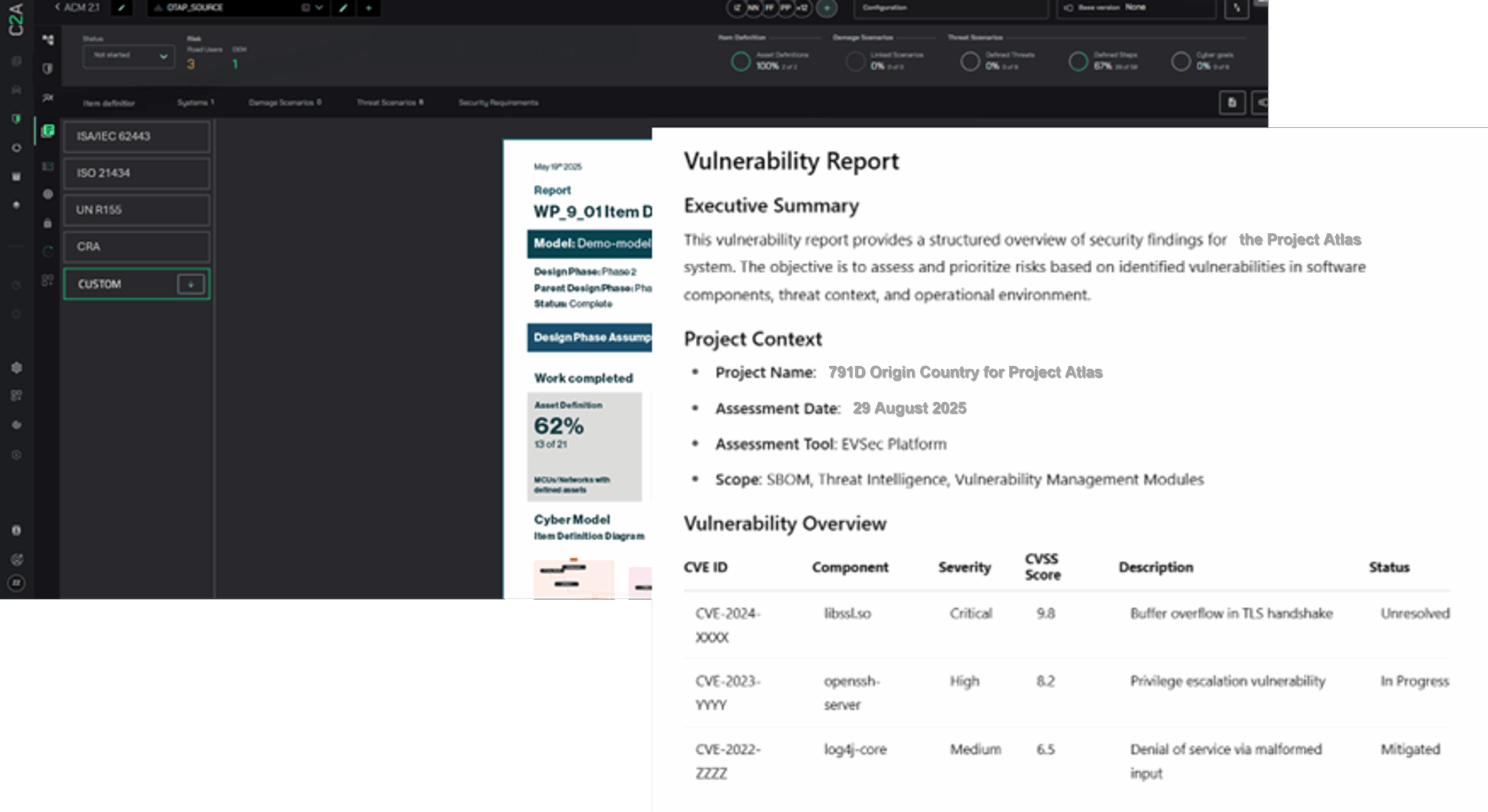Click the Vulnerability Report heading
The width and height of the screenshot is (1488, 812).
pos(791,162)
